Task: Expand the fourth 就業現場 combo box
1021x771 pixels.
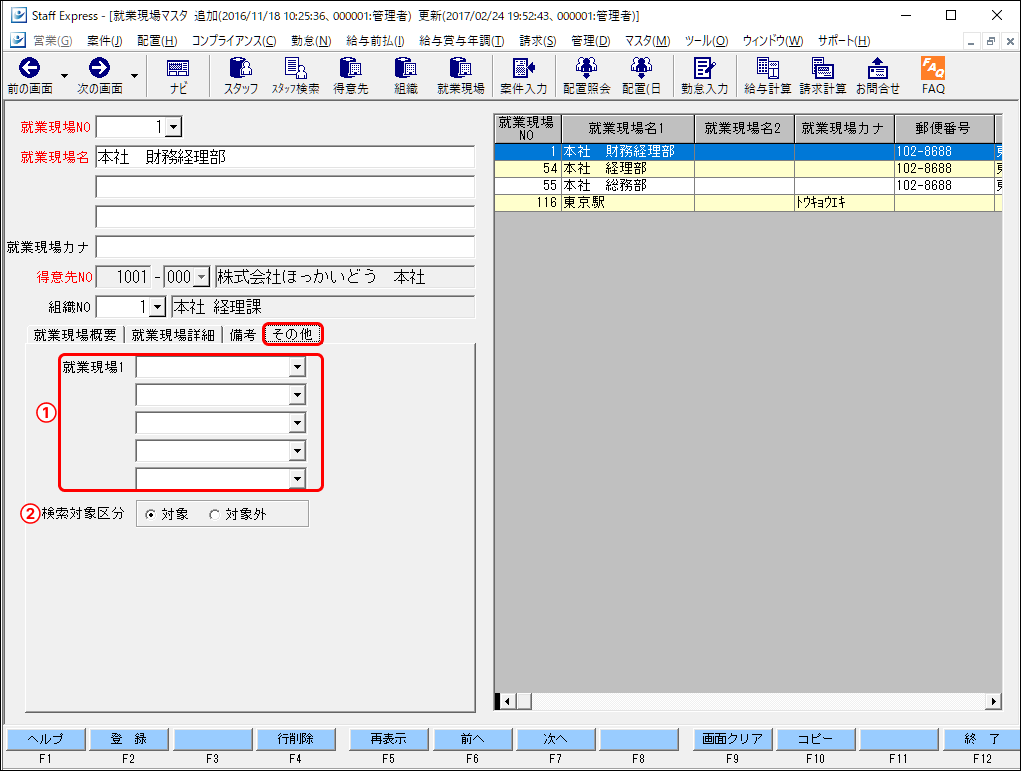Action: point(297,451)
